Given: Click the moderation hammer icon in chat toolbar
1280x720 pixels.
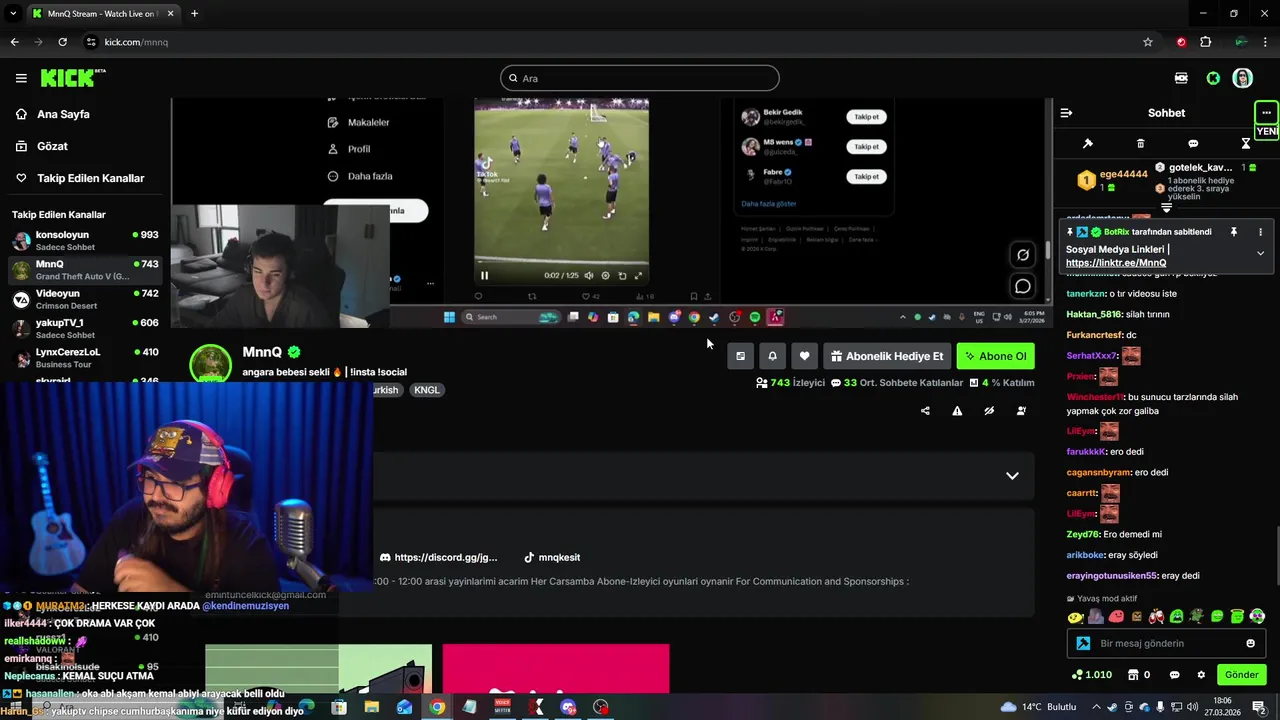Looking at the screenshot, I should [1088, 143].
